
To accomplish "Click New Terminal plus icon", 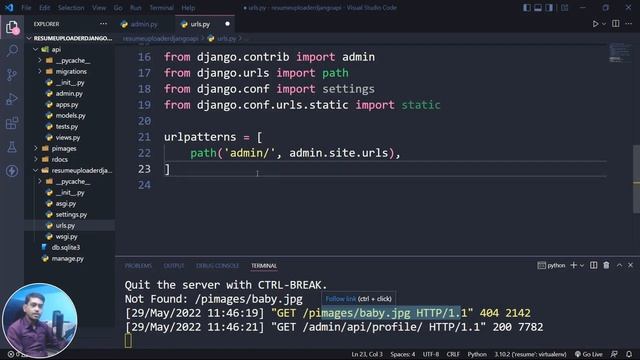I will click(x=573, y=265).
